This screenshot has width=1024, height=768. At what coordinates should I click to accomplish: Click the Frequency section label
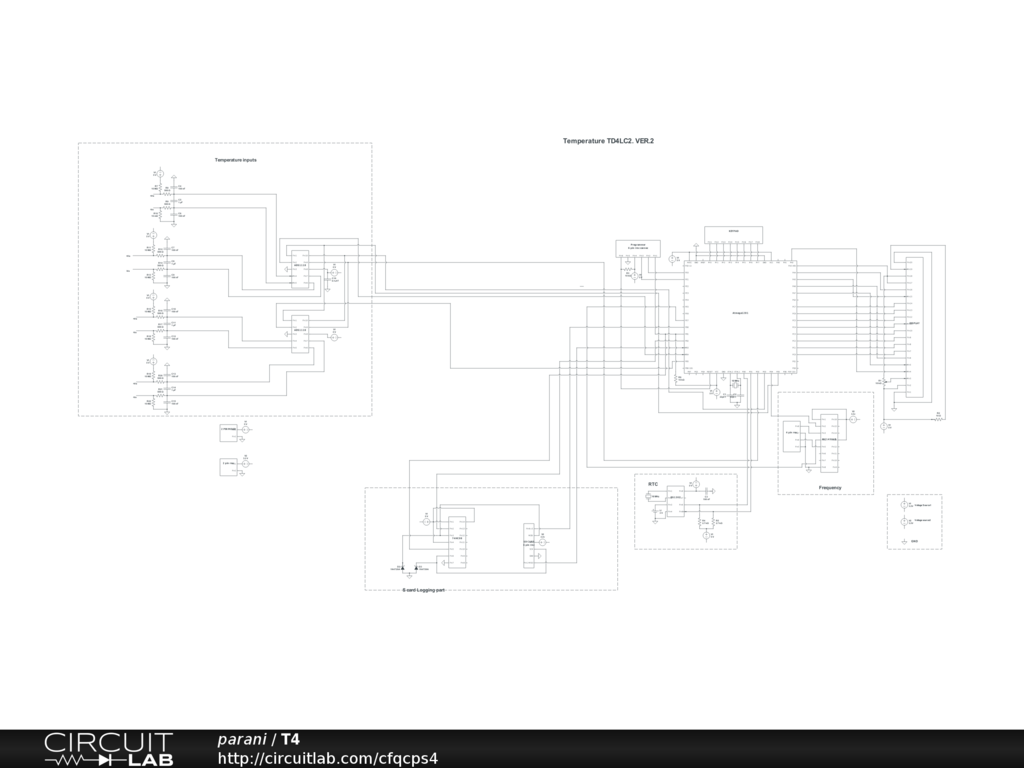click(829, 487)
